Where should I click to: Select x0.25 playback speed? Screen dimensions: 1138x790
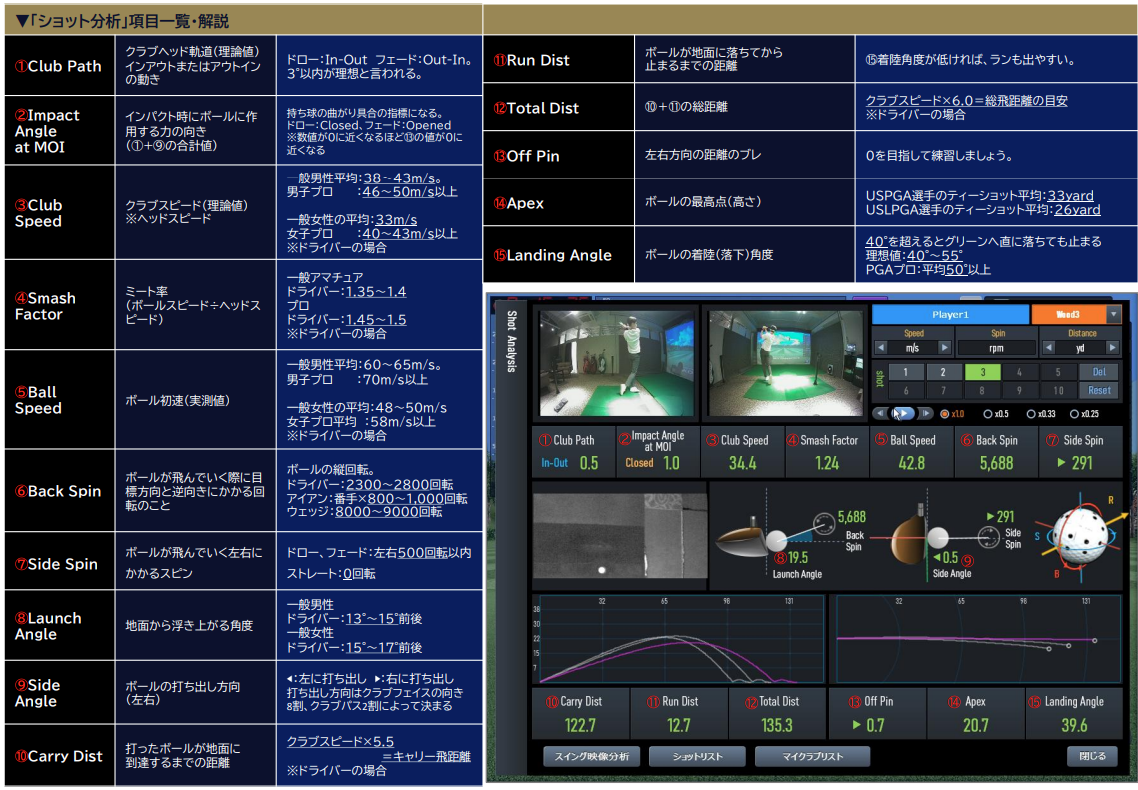tap(1074, 413)
